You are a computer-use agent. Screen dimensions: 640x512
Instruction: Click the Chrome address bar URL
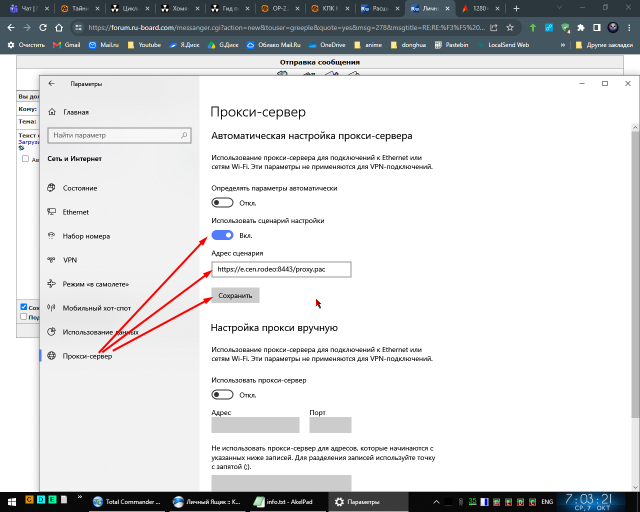tap(287, 28)
